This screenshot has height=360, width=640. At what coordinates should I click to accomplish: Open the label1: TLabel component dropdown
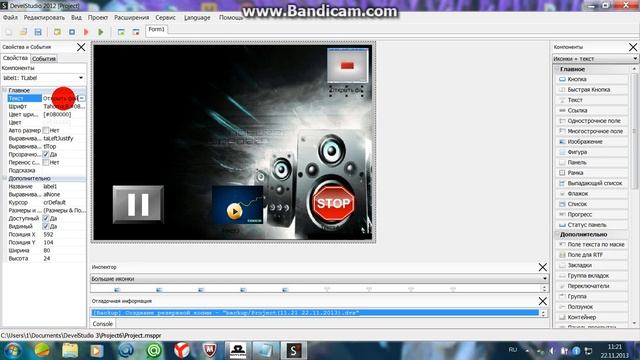tap(81, 78)
